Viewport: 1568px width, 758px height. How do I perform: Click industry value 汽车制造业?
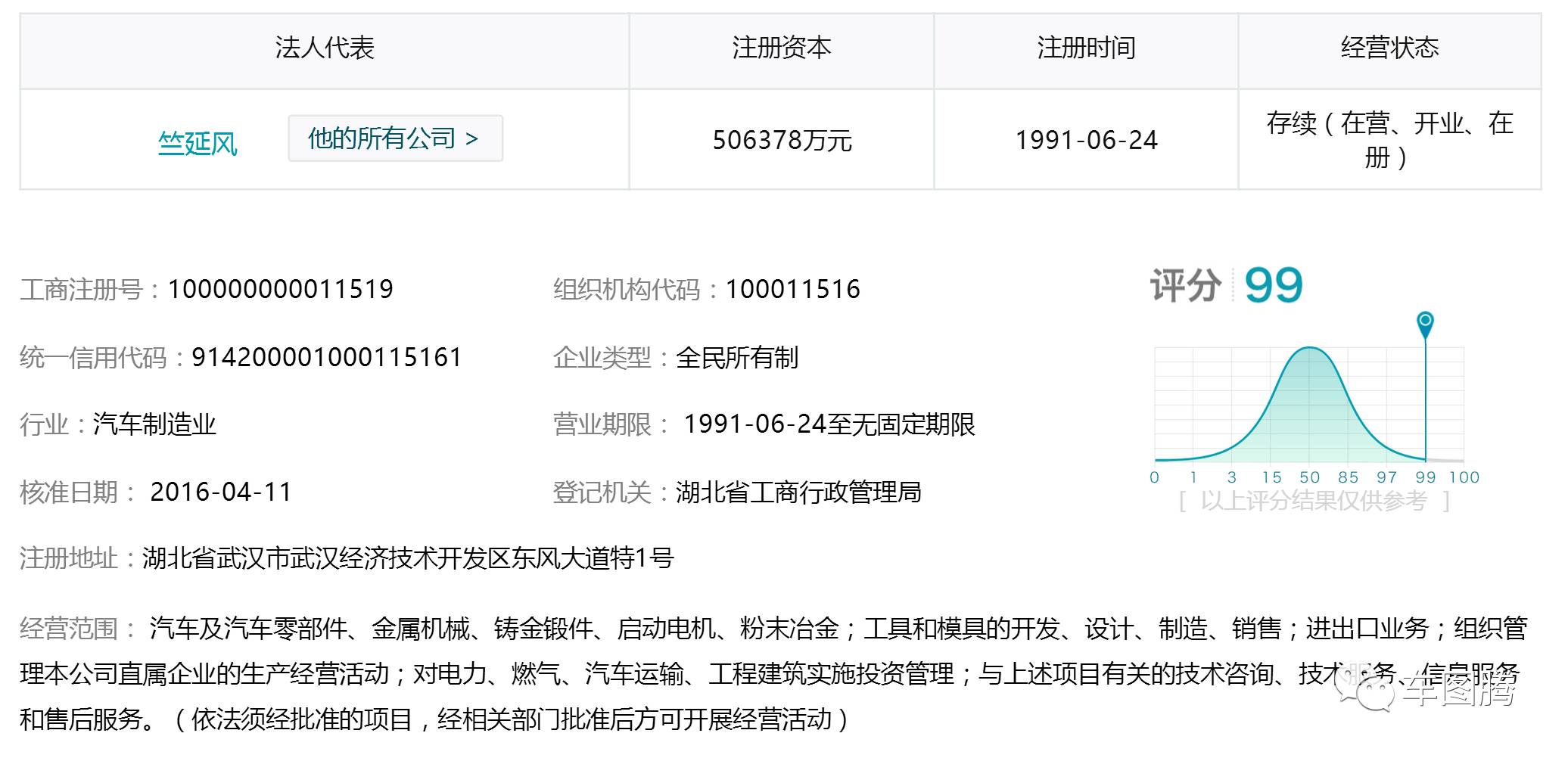154,424
